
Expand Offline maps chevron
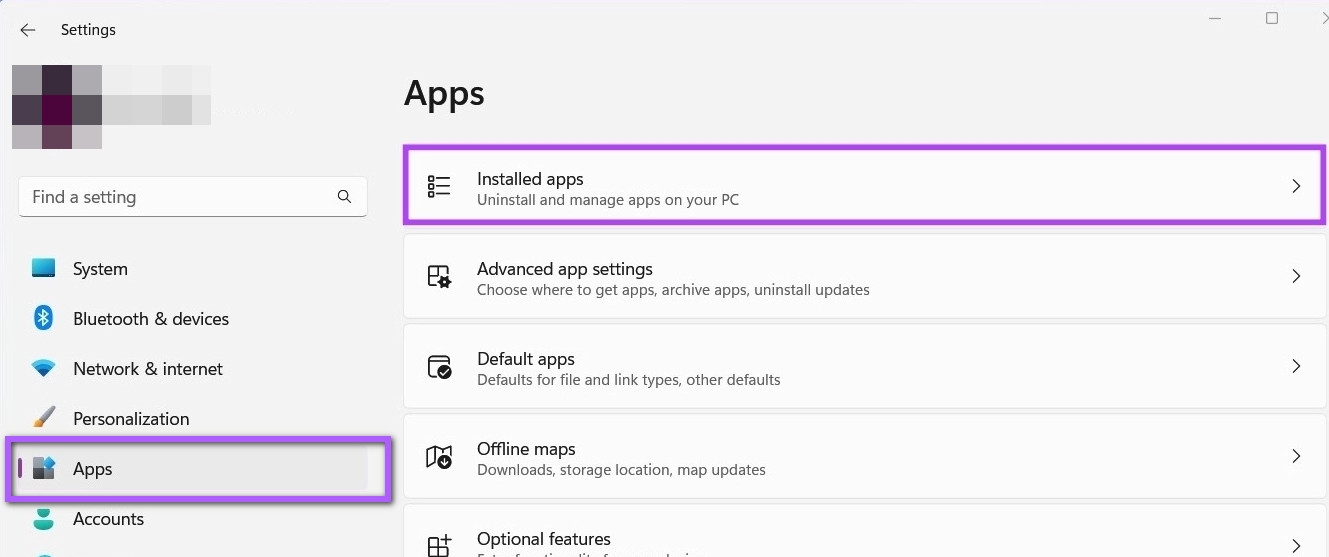[x=1296, y=456]
